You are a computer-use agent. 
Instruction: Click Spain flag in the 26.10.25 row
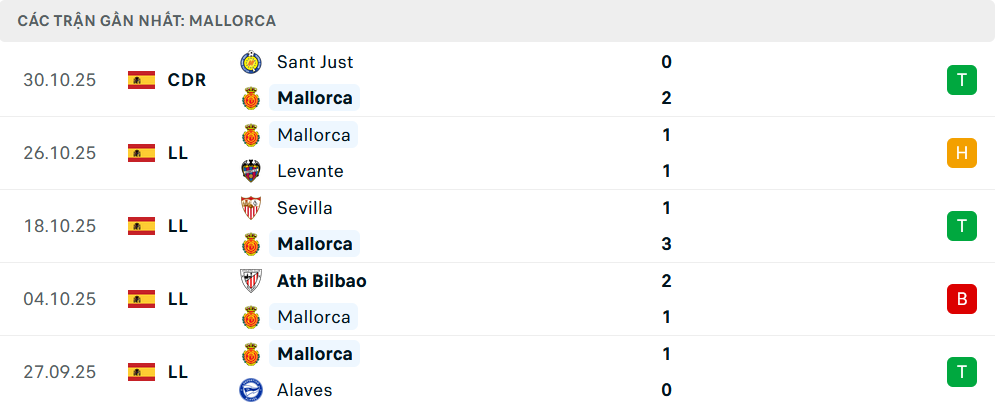[141, 153]
